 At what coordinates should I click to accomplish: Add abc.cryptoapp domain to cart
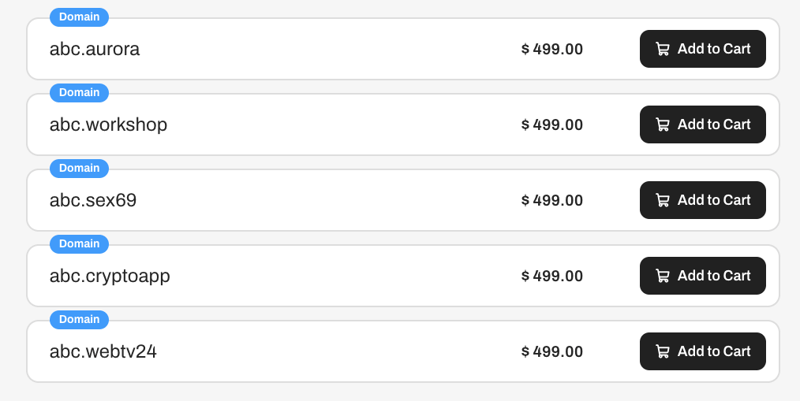click(703, 276)
